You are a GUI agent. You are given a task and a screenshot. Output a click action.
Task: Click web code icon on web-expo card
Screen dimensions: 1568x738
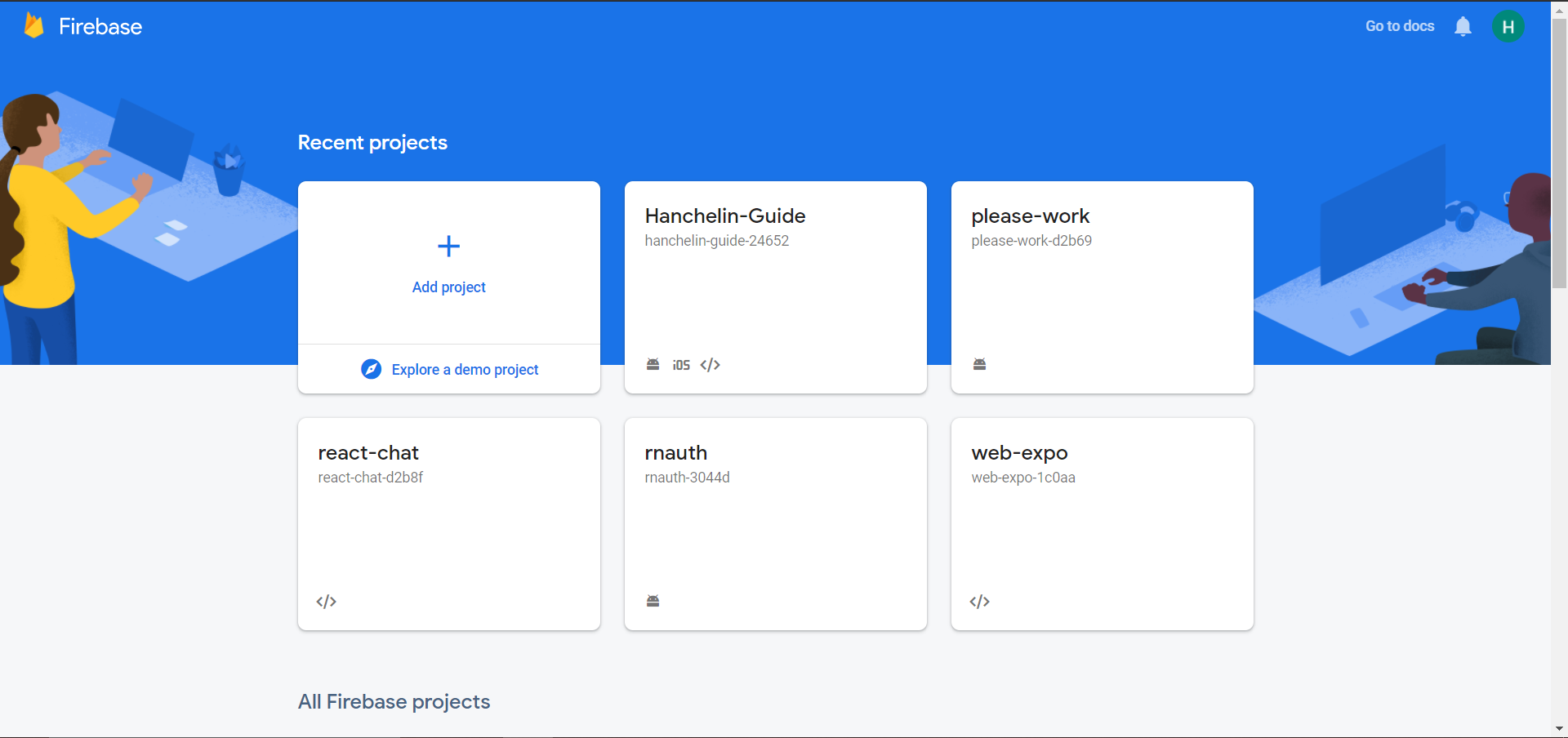980,602
